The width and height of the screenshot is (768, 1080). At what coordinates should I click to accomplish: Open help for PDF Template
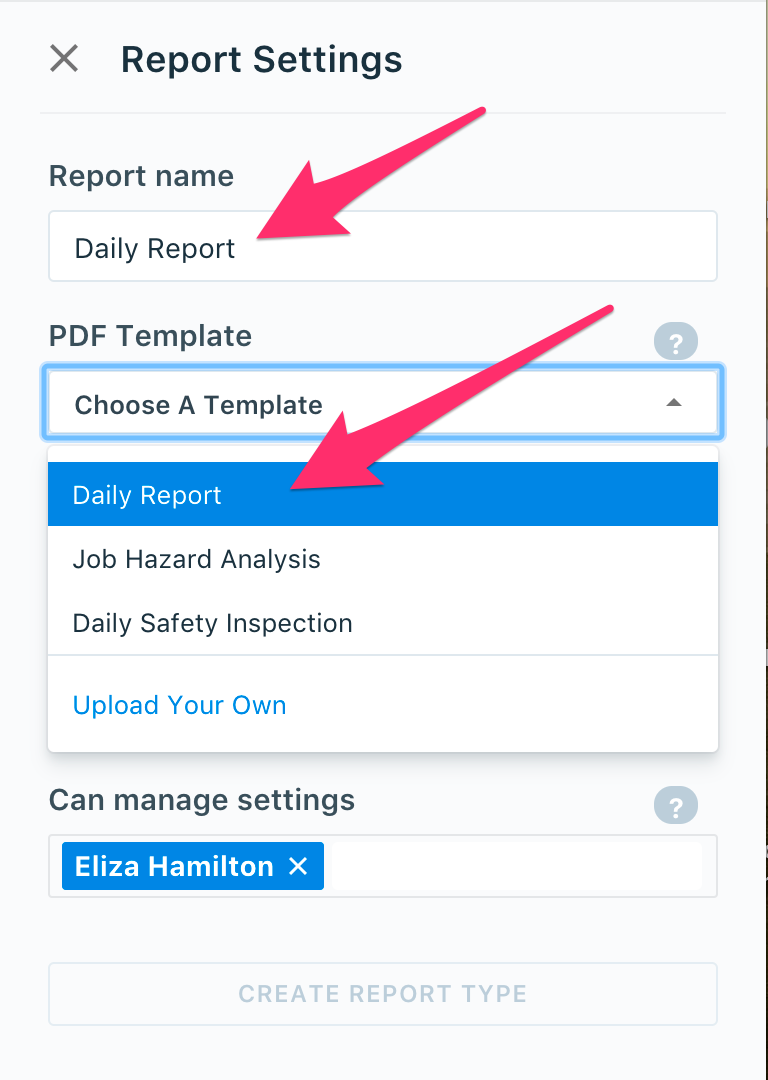pyautogui.click(x=675, y=341)
